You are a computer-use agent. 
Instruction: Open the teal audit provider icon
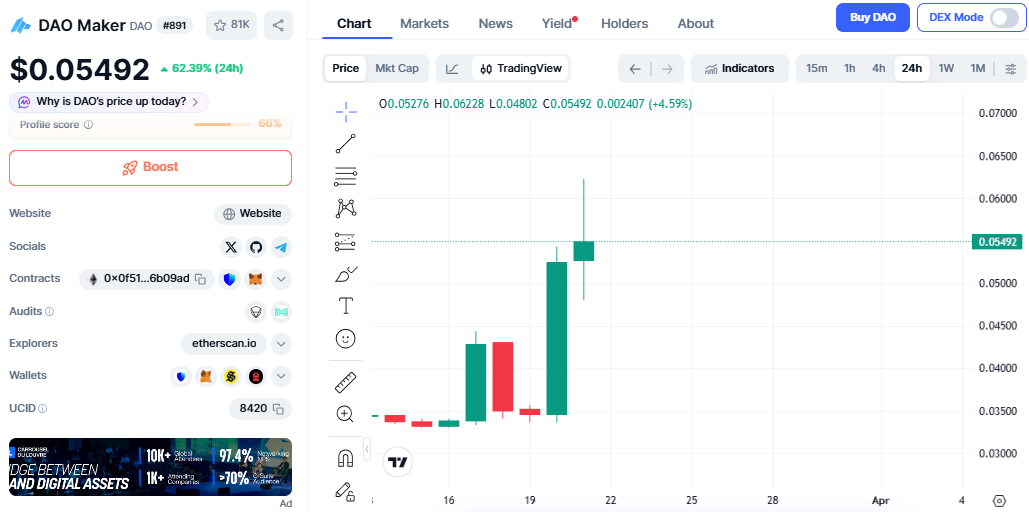[282, 312]
